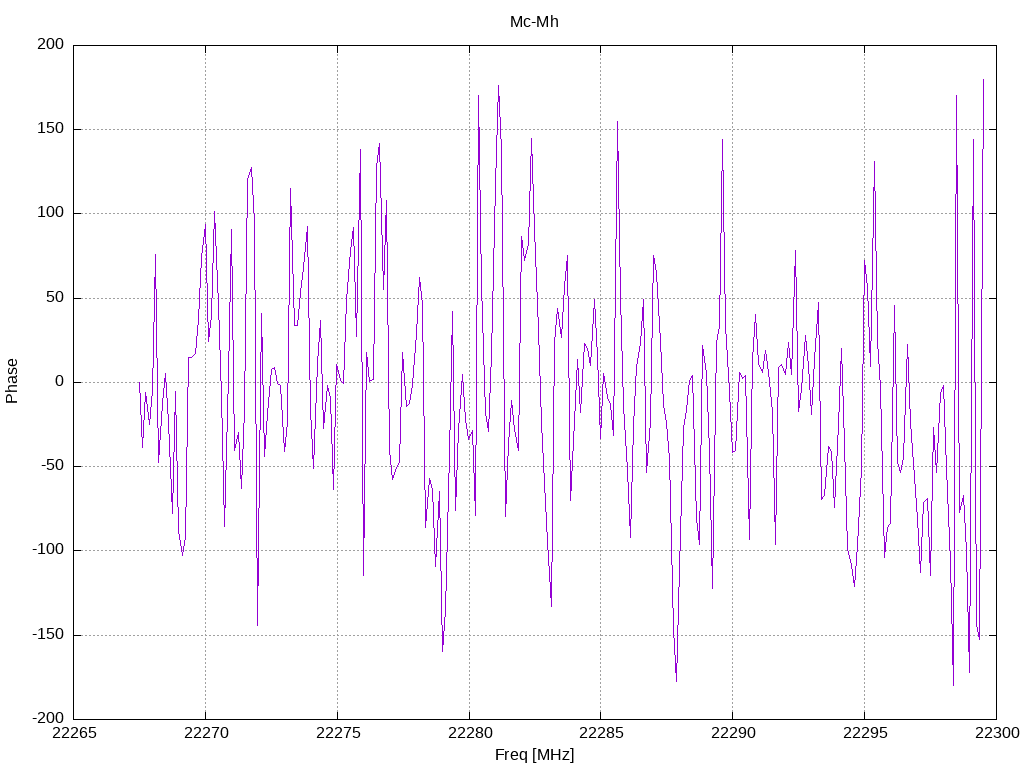
Task: Click the Phase y-axis label
Action: [x=12, y=381]
